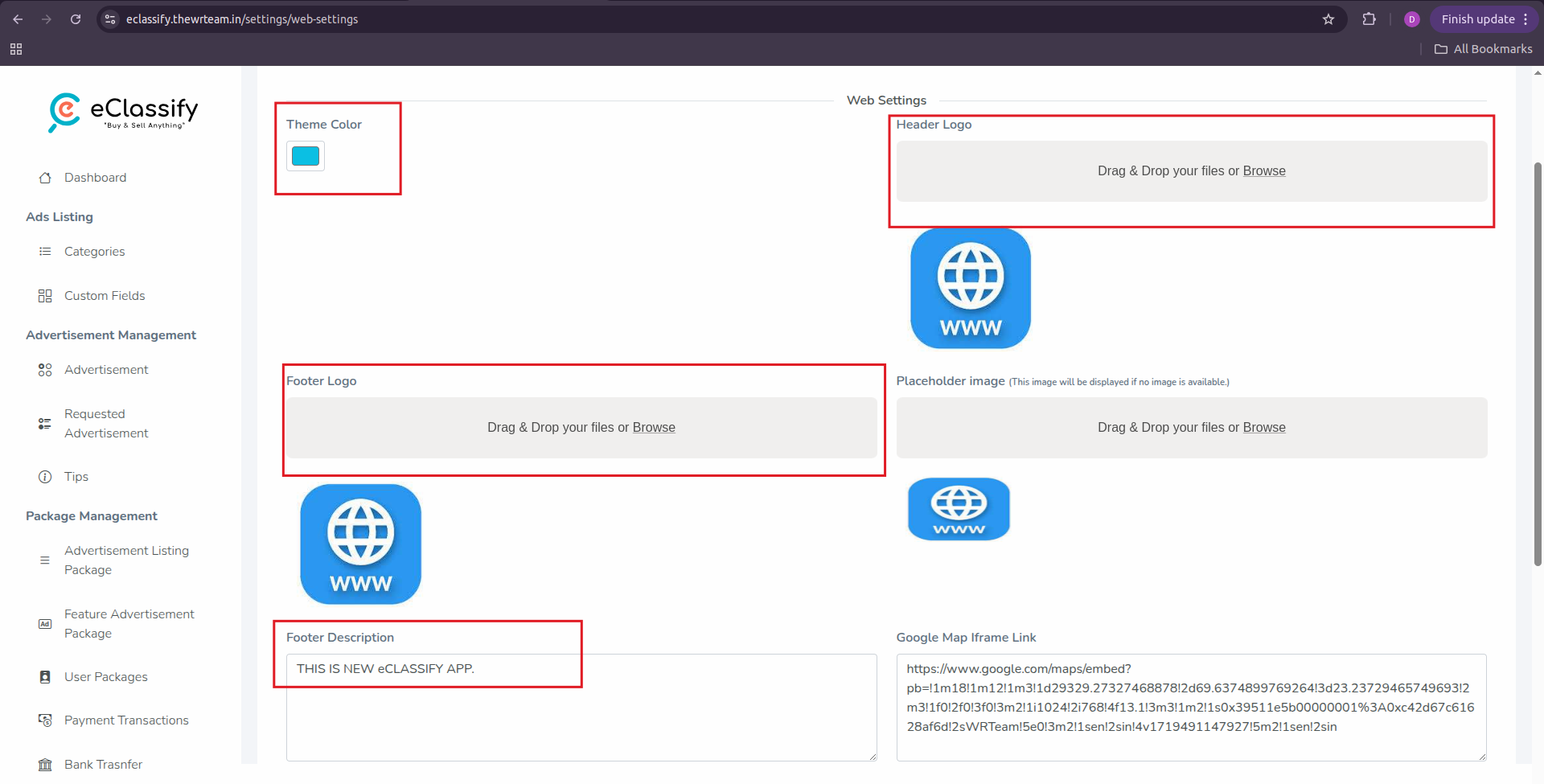Viewport: 1544px width, 784px height.
Task: Select the Categories icon in the sidebar
Action: [x=45, y=251]
